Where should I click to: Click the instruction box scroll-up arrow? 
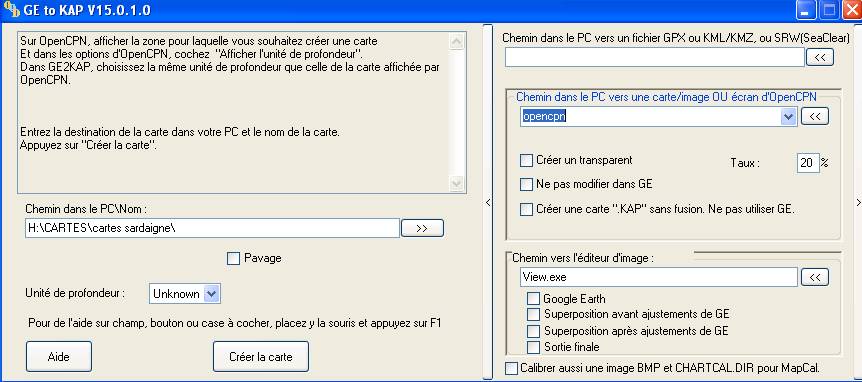tap(456, 41)
